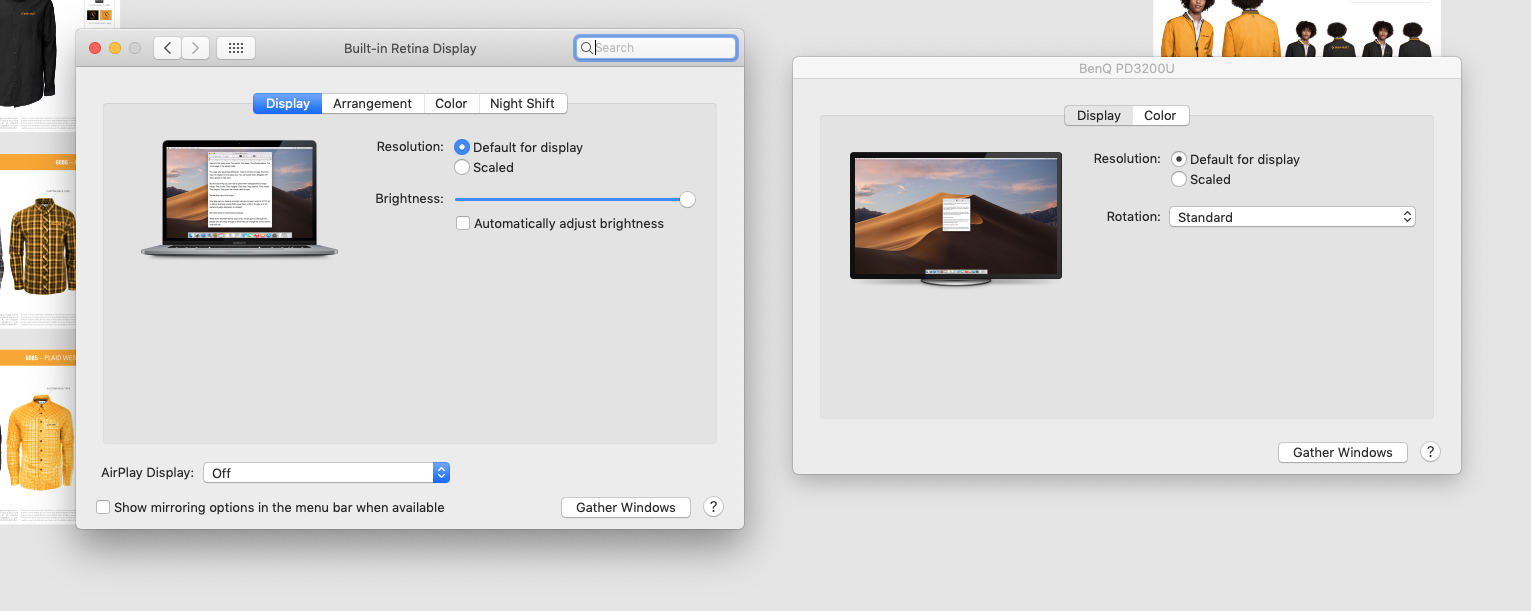Viewport: 1531px width, 611px height.
Task: Select Default for display on Built-in Retina Display
Action: [x=462, y=147]
